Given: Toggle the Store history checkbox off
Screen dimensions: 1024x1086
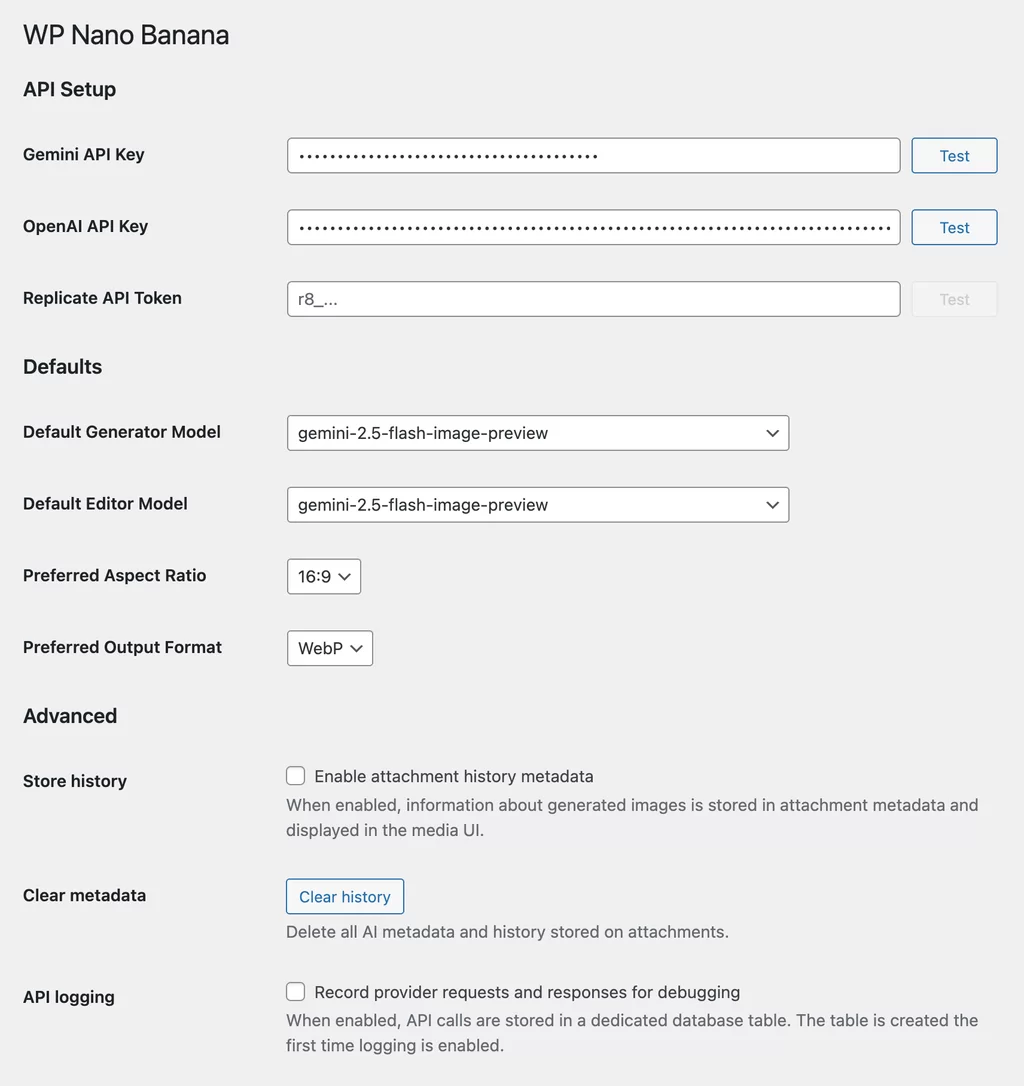Looking at the screenshot, I should [x=295, y=775].
